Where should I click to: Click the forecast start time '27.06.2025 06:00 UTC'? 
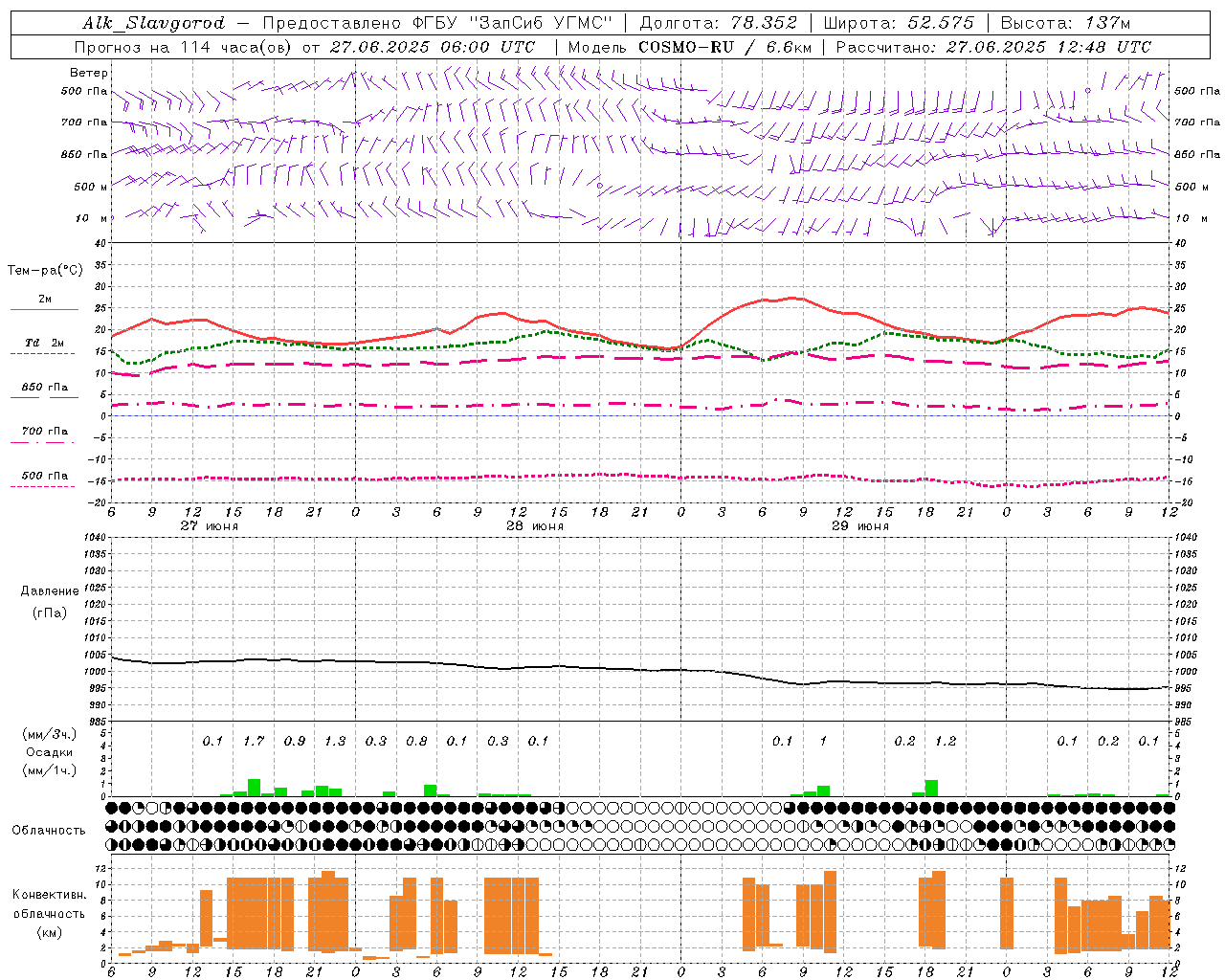(x=433, y=47)
